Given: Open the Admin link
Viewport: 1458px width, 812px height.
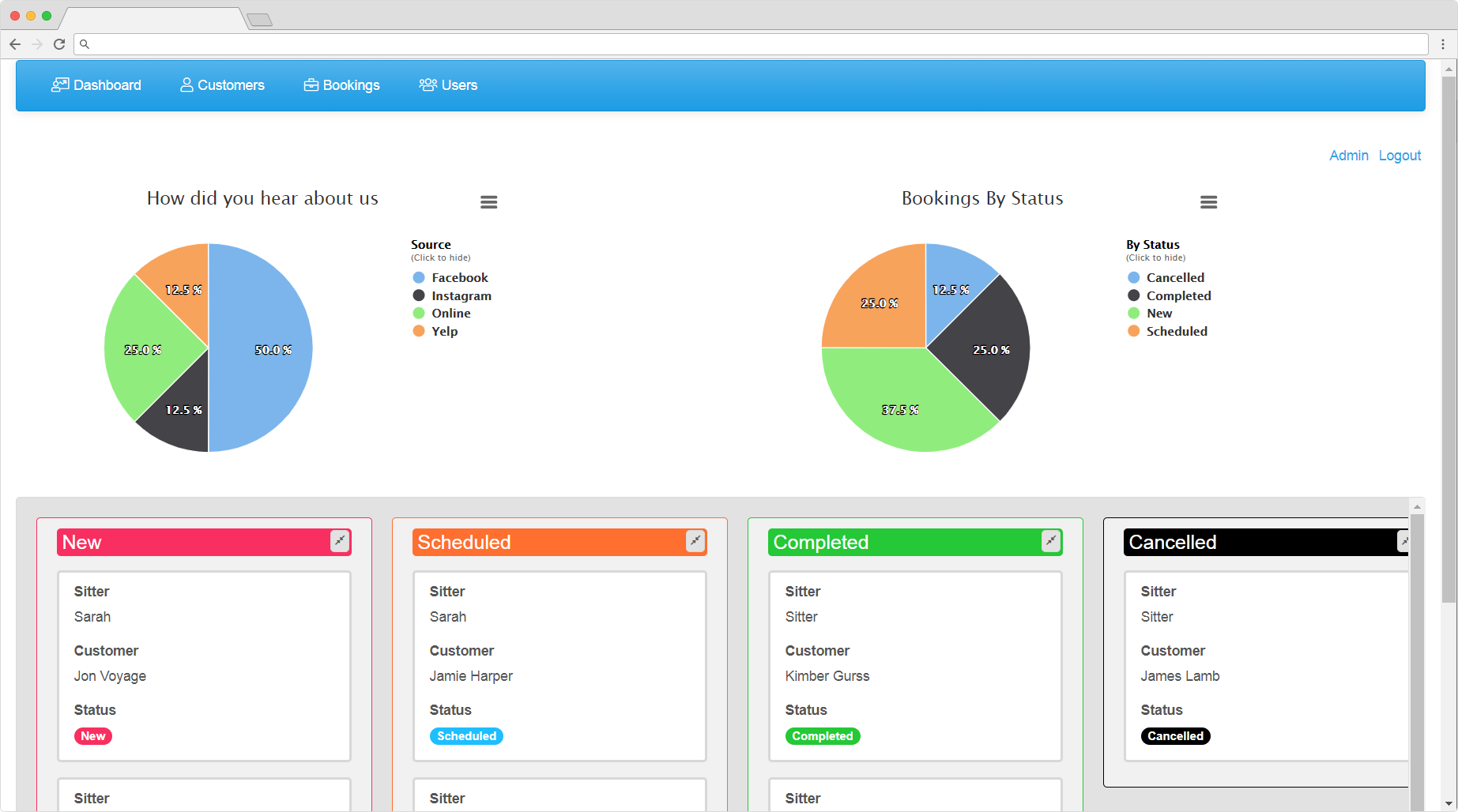Looking at the screenshot, I should (x=1349, y=156).
